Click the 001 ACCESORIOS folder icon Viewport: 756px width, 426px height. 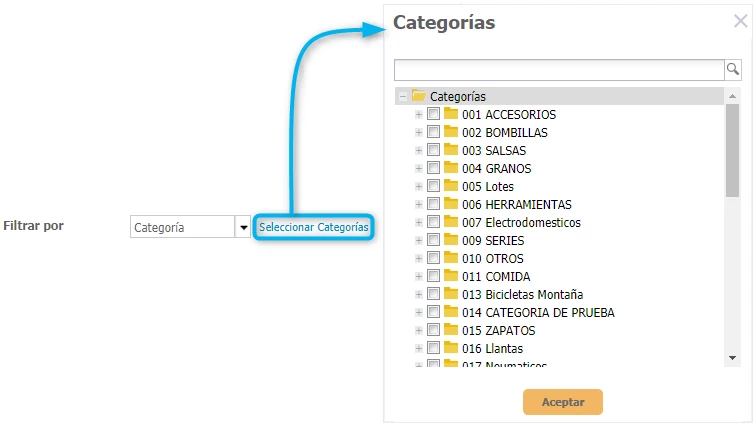tap(451, 115)
